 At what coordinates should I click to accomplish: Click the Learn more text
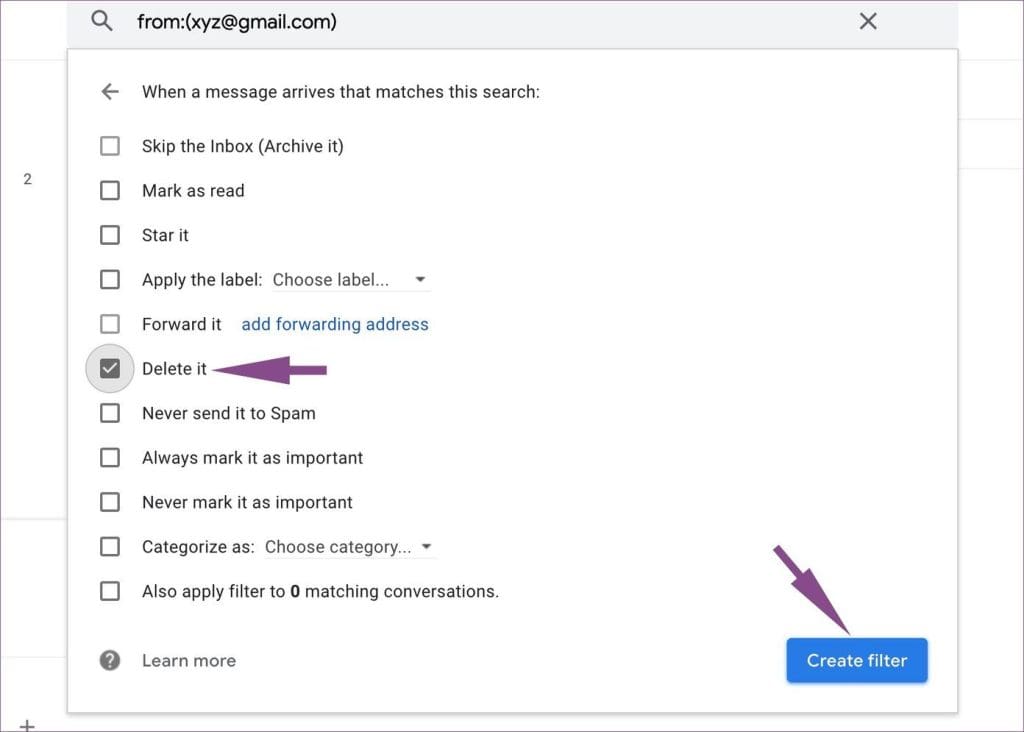(189, 660)
